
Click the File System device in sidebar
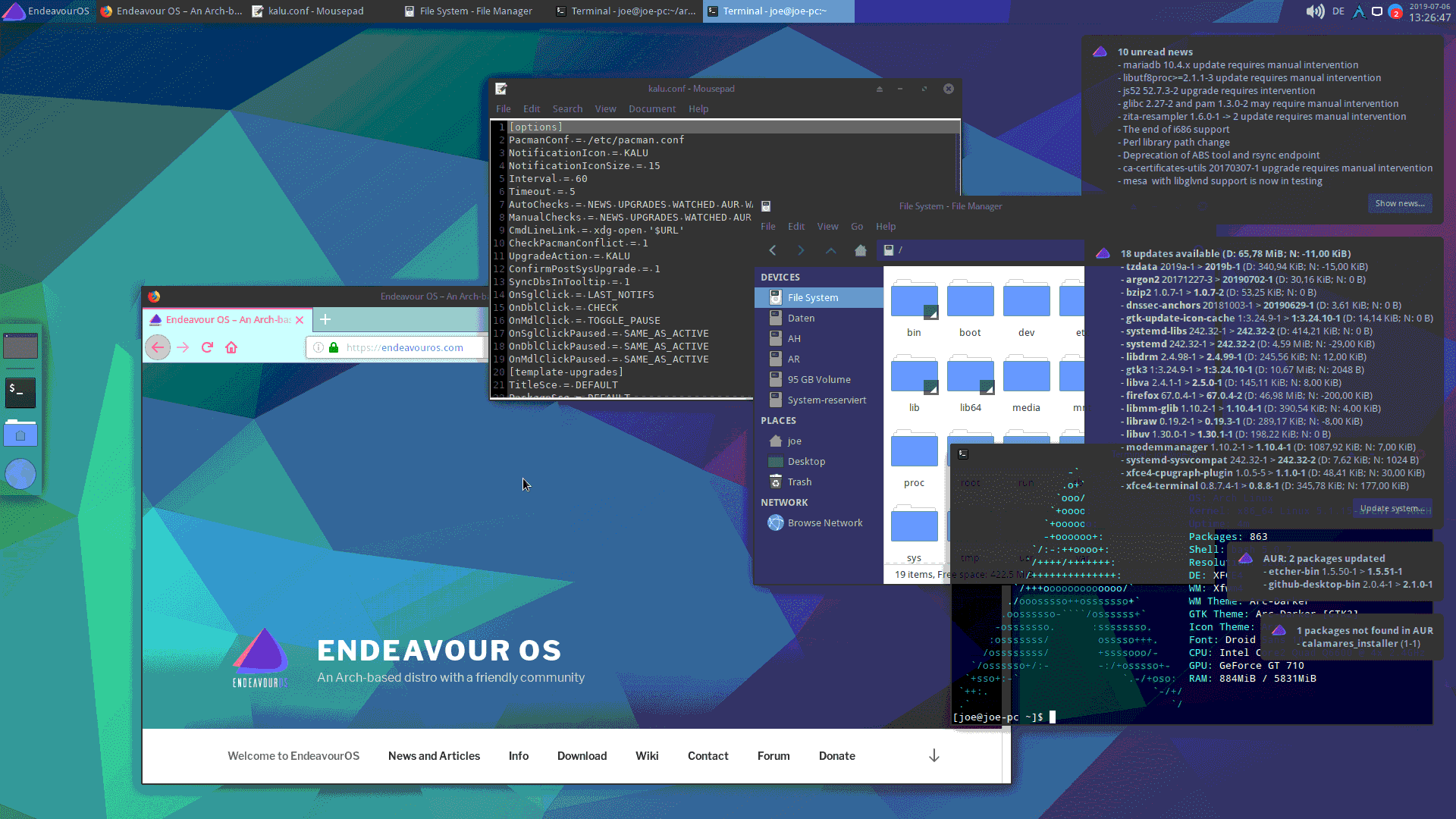(813, 297)
